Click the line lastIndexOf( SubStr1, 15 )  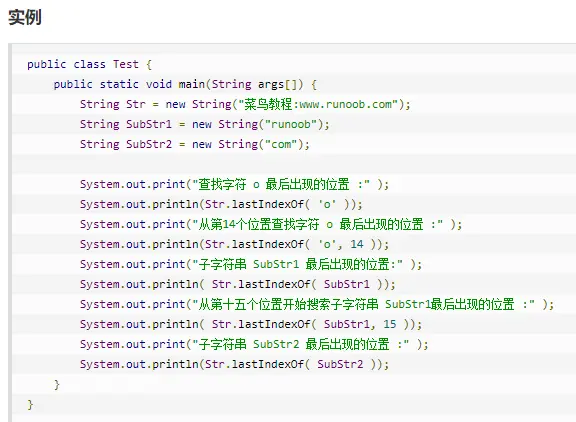(x=251, y=324)
